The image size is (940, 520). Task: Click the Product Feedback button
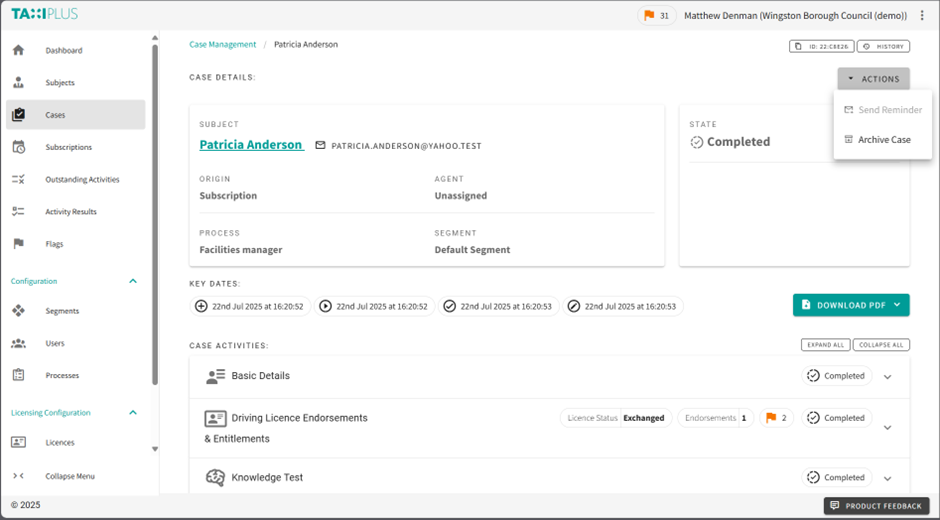point(876,506)
